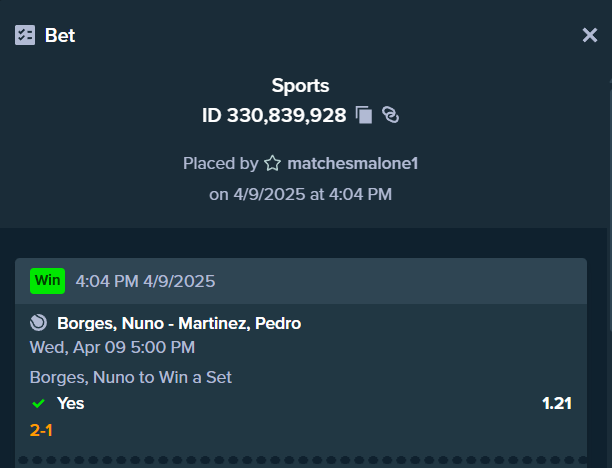Click the green Win status badge
Viewport: 612px width, 468px height.
48,281
